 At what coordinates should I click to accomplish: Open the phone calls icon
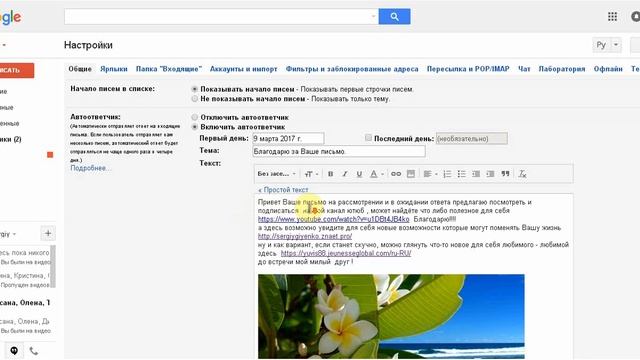tap(34, 351)
